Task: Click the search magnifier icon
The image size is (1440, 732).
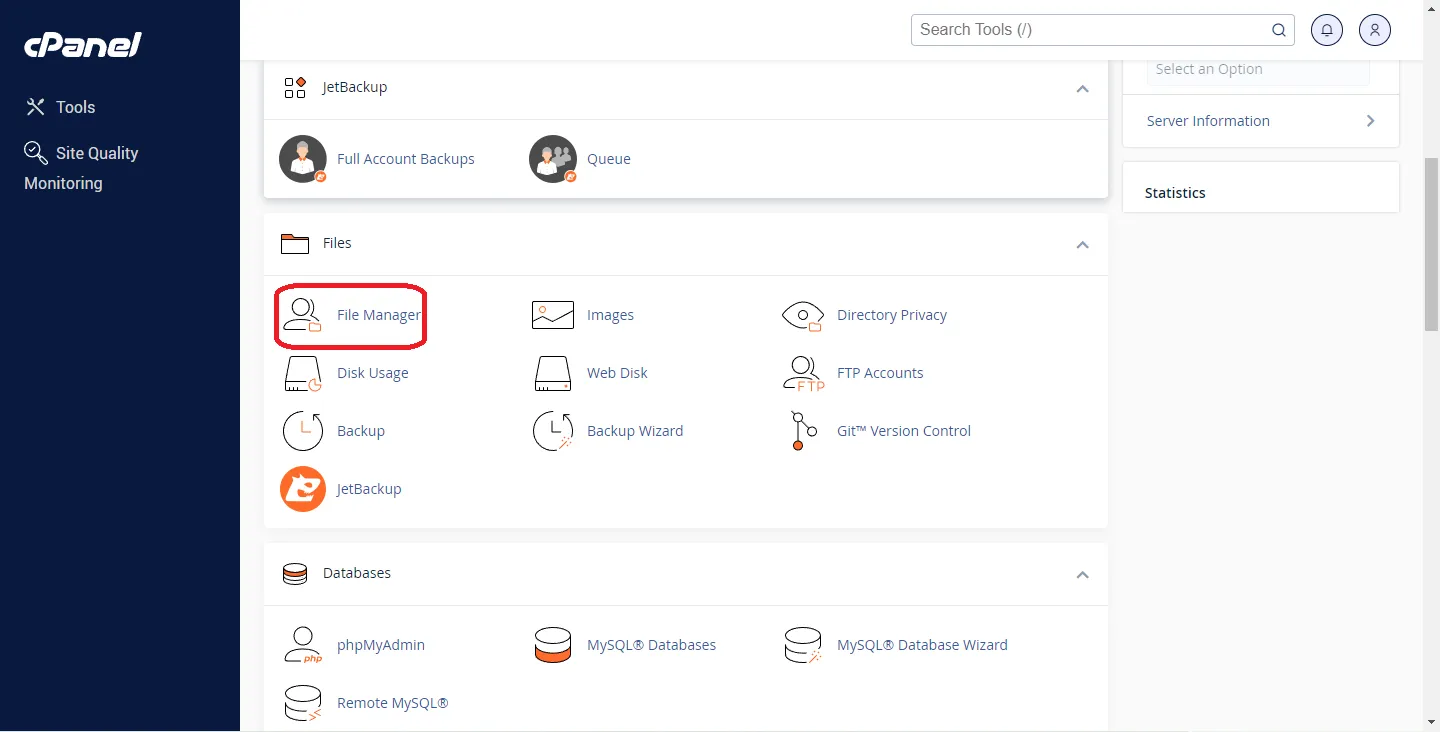Action: tap(1279, 30)
